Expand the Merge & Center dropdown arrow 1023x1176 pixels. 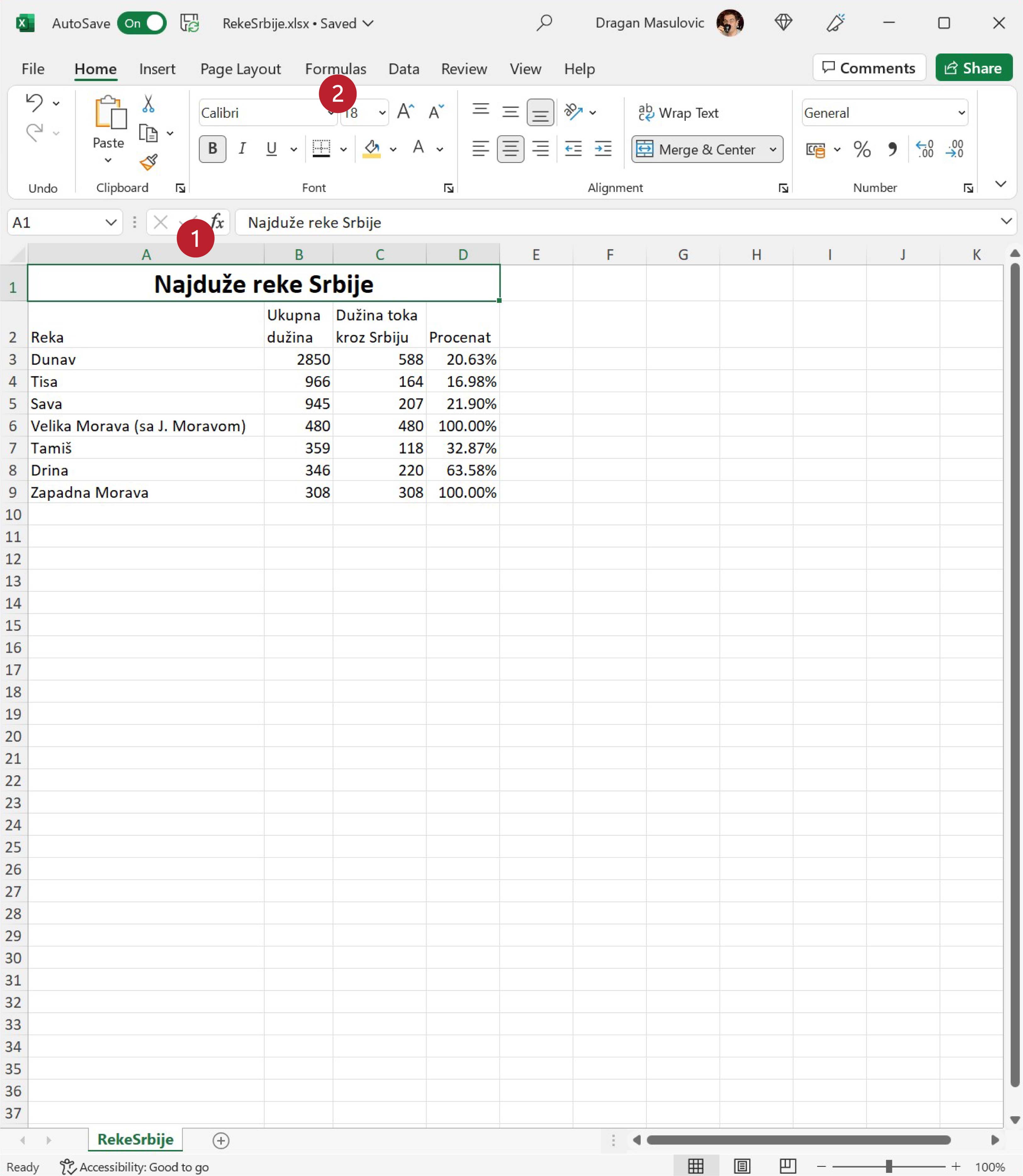coord(773,150)
